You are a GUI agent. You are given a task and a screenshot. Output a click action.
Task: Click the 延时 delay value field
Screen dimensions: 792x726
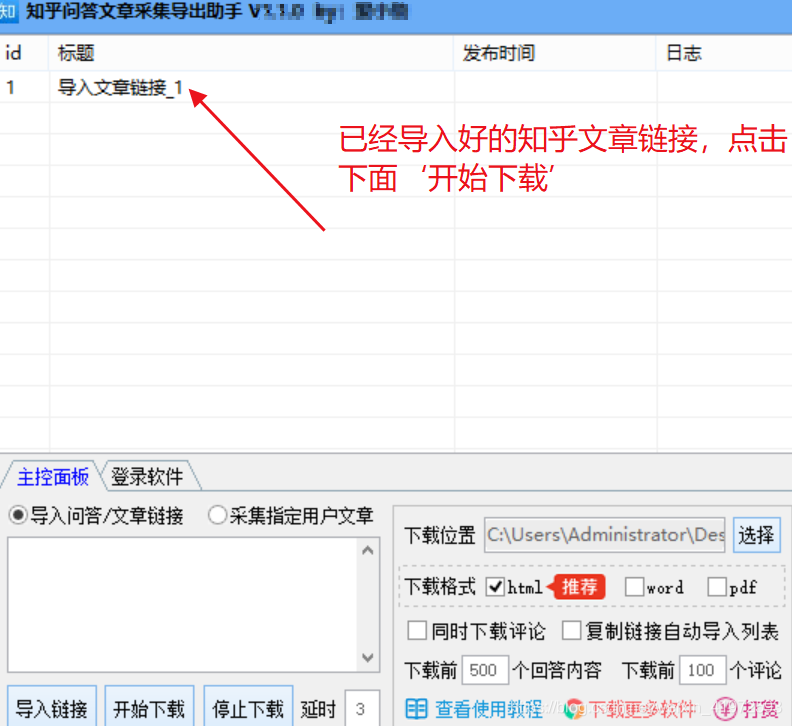[x=362, y=708]
